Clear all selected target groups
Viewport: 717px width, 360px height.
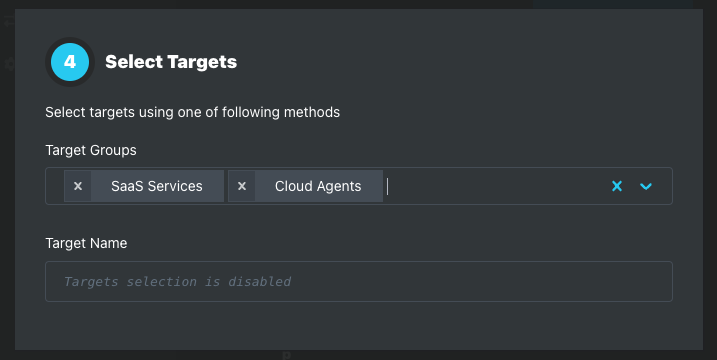(x=617, y=186)
